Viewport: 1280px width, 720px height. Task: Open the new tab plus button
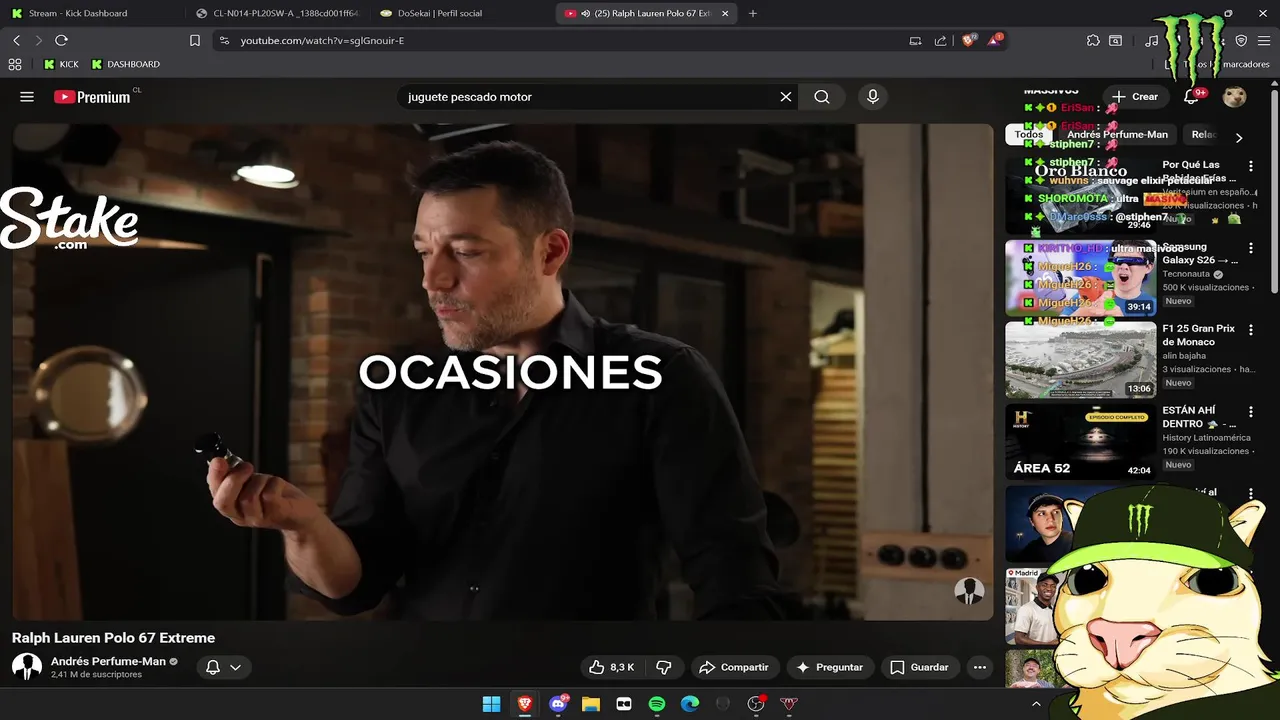click(x=753, y=13)
